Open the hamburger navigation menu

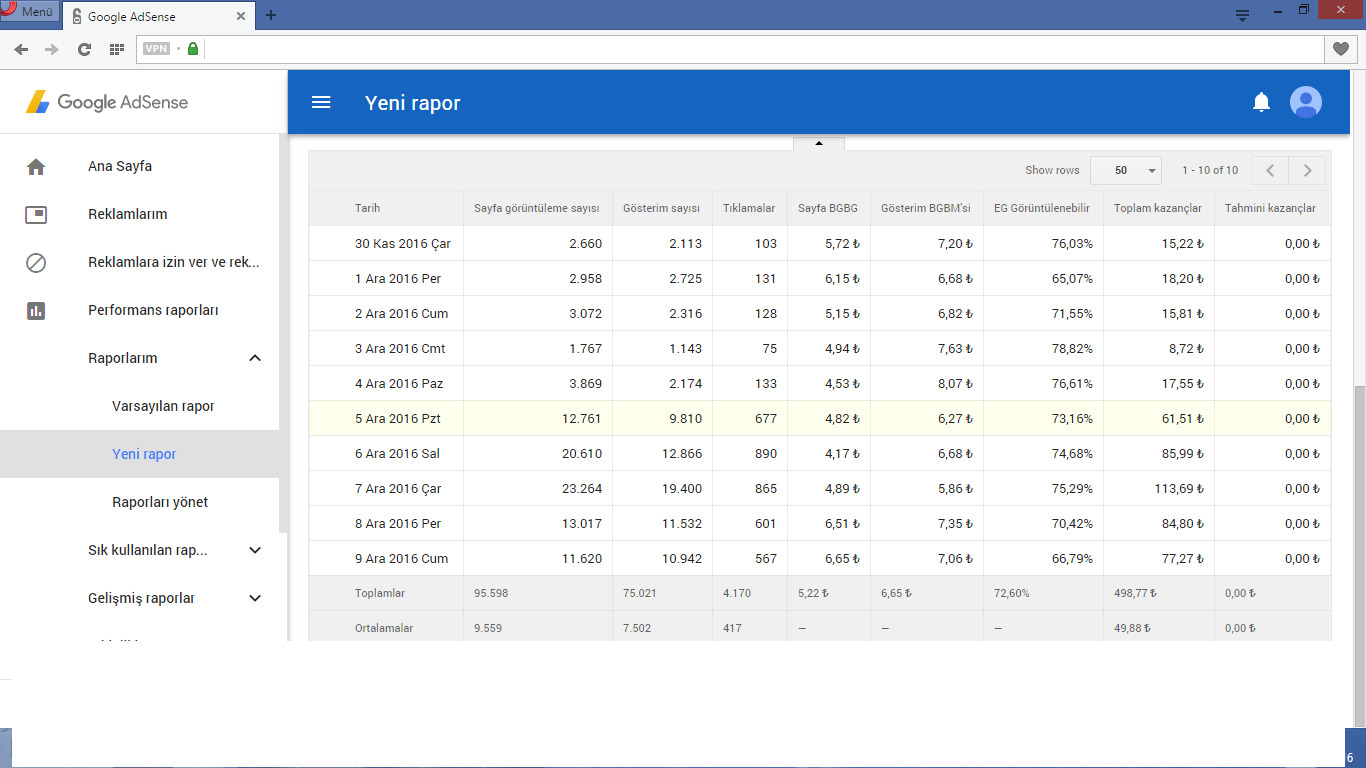point(321,102)
